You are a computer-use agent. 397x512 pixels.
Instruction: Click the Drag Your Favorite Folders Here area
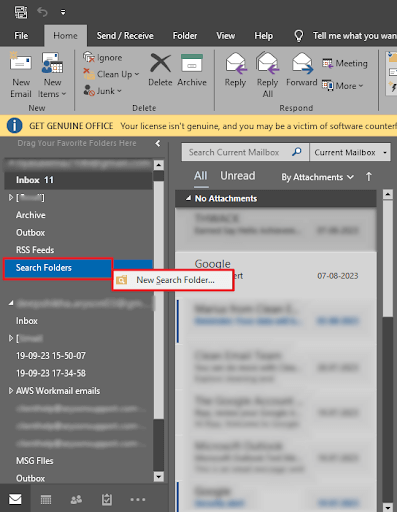tap(77, 143)
